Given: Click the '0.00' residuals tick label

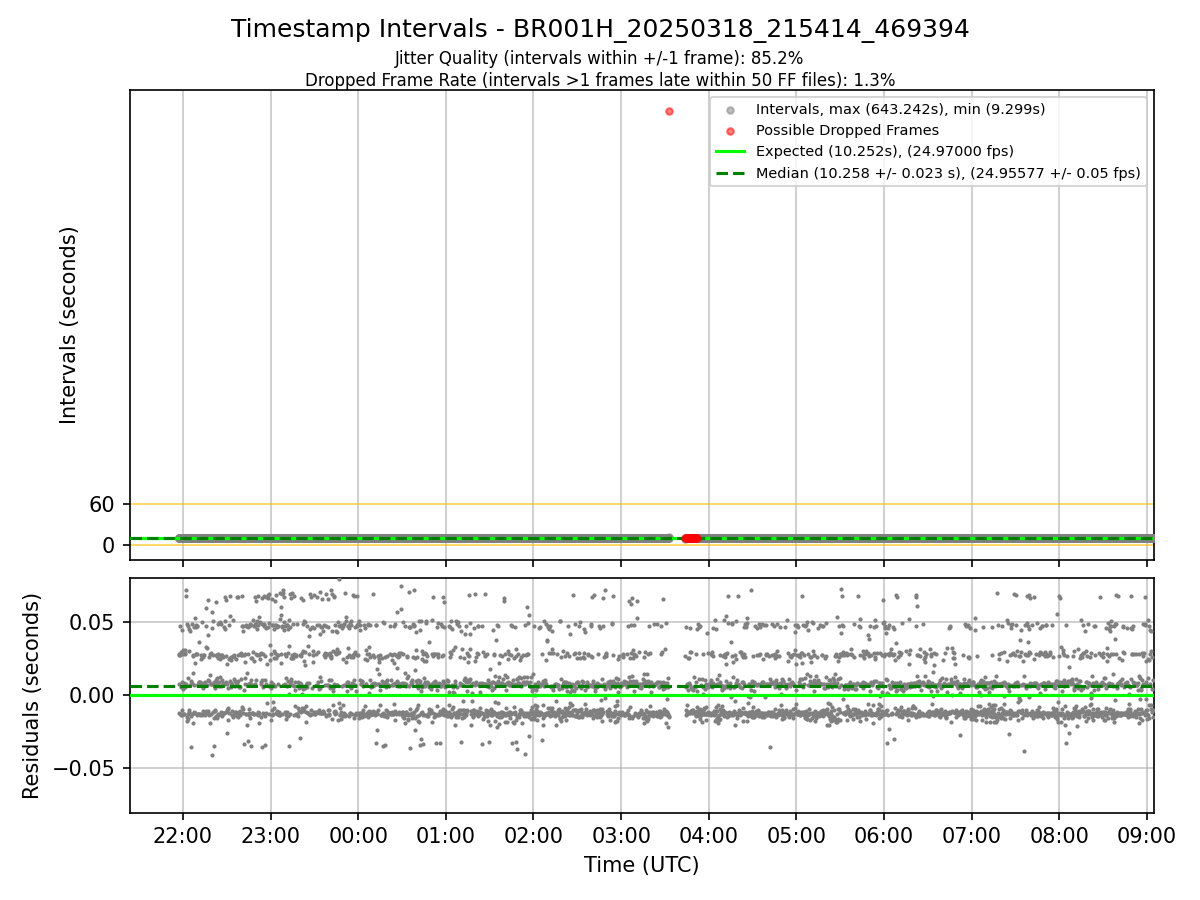Looking at the screenshot, I should [93, 695].
